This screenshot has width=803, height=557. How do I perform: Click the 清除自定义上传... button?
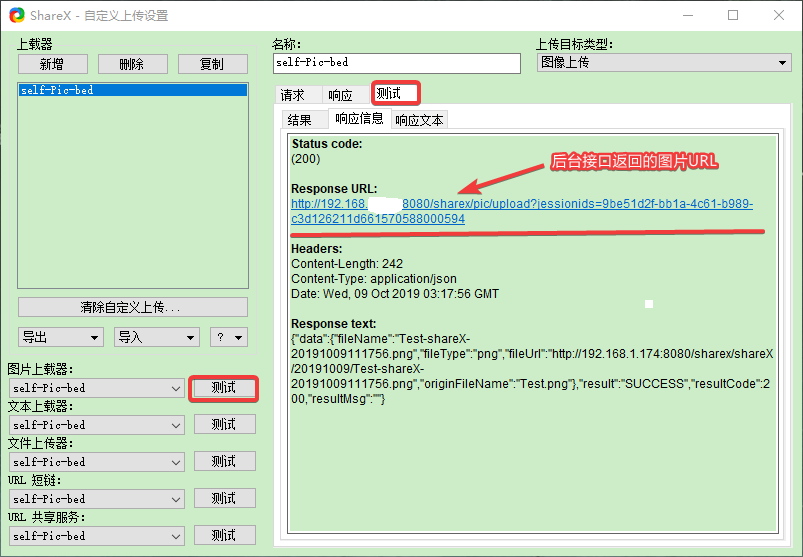[133, 307]
